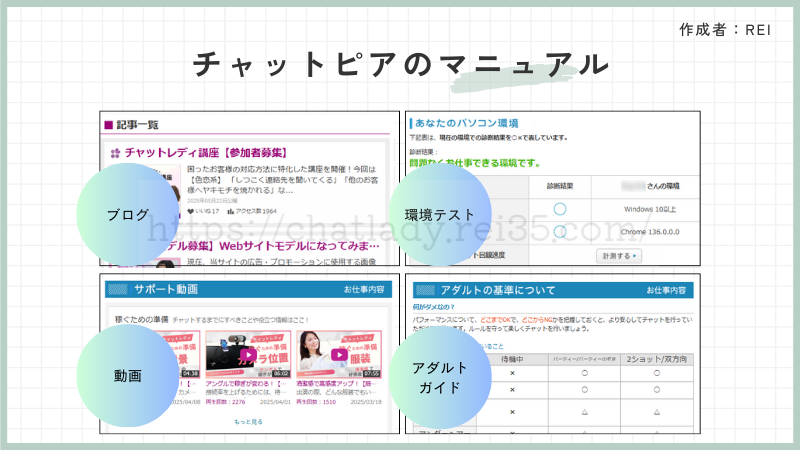Click the 2ショット/双方向 column header
Viewport: 800px width, 450px height.
pos(657,359)
